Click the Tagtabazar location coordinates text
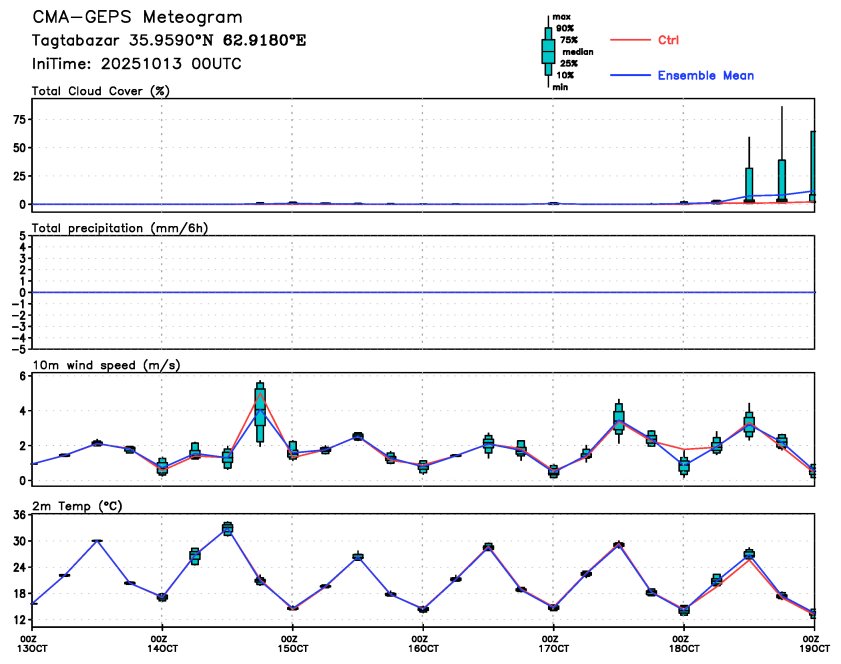Viewport: 841px width, 664px height. pos(168,42)
